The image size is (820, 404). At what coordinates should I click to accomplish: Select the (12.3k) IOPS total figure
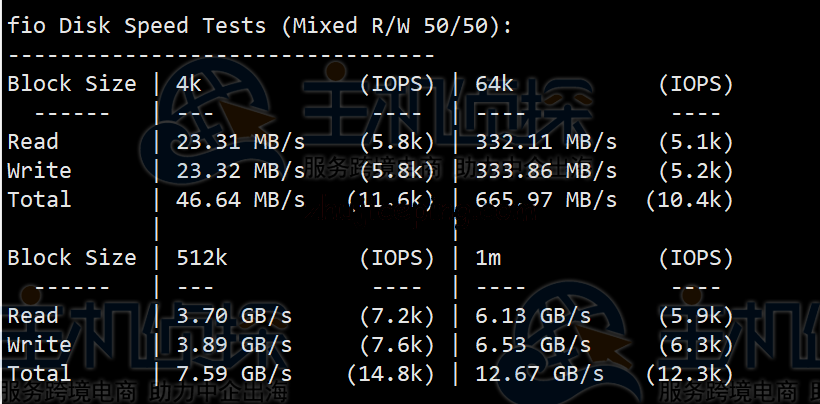click(690, 374)
